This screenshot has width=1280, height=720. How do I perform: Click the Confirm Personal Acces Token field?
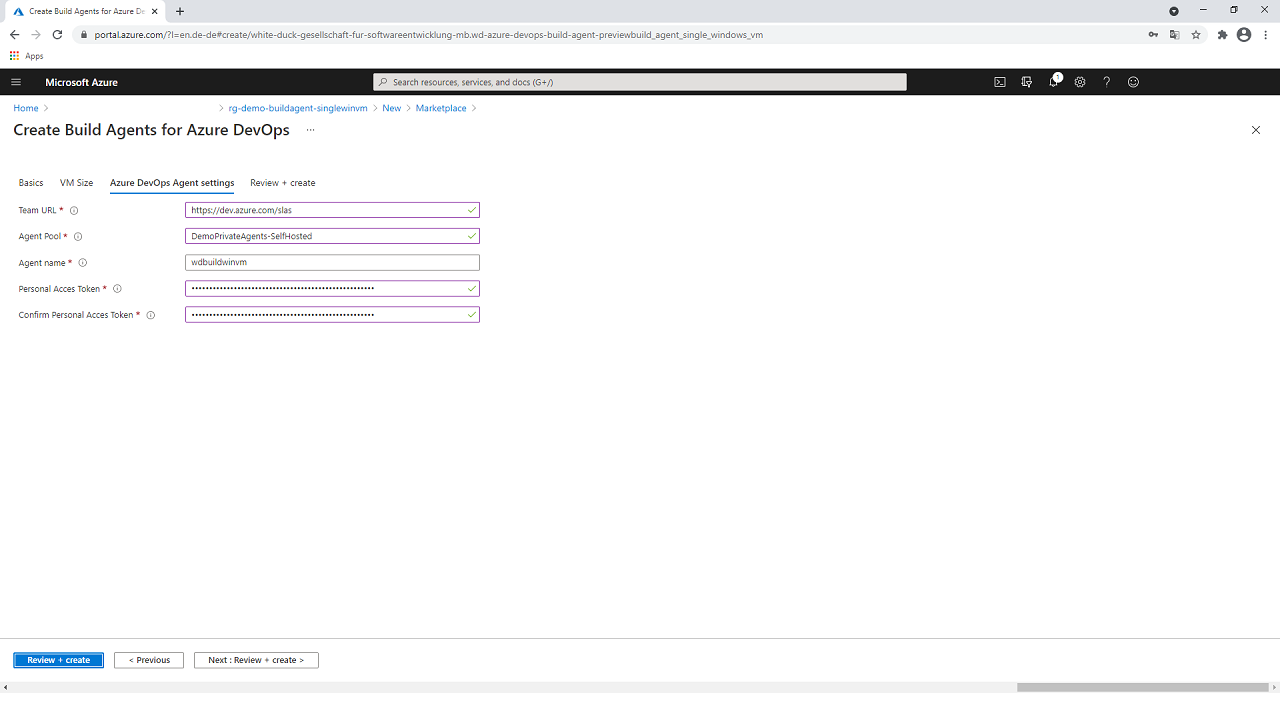[332, 314]
